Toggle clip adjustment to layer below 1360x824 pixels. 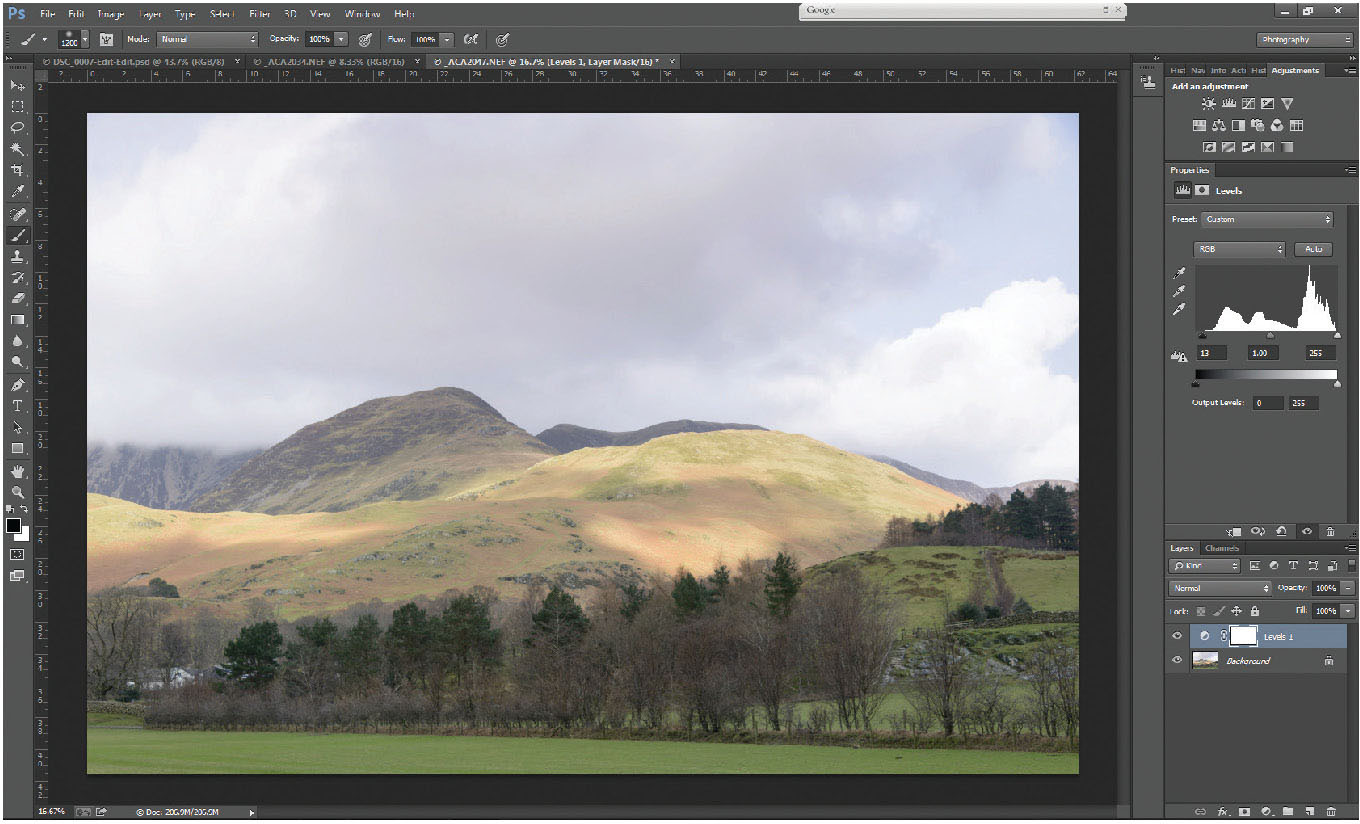[x=1234, y=532]
